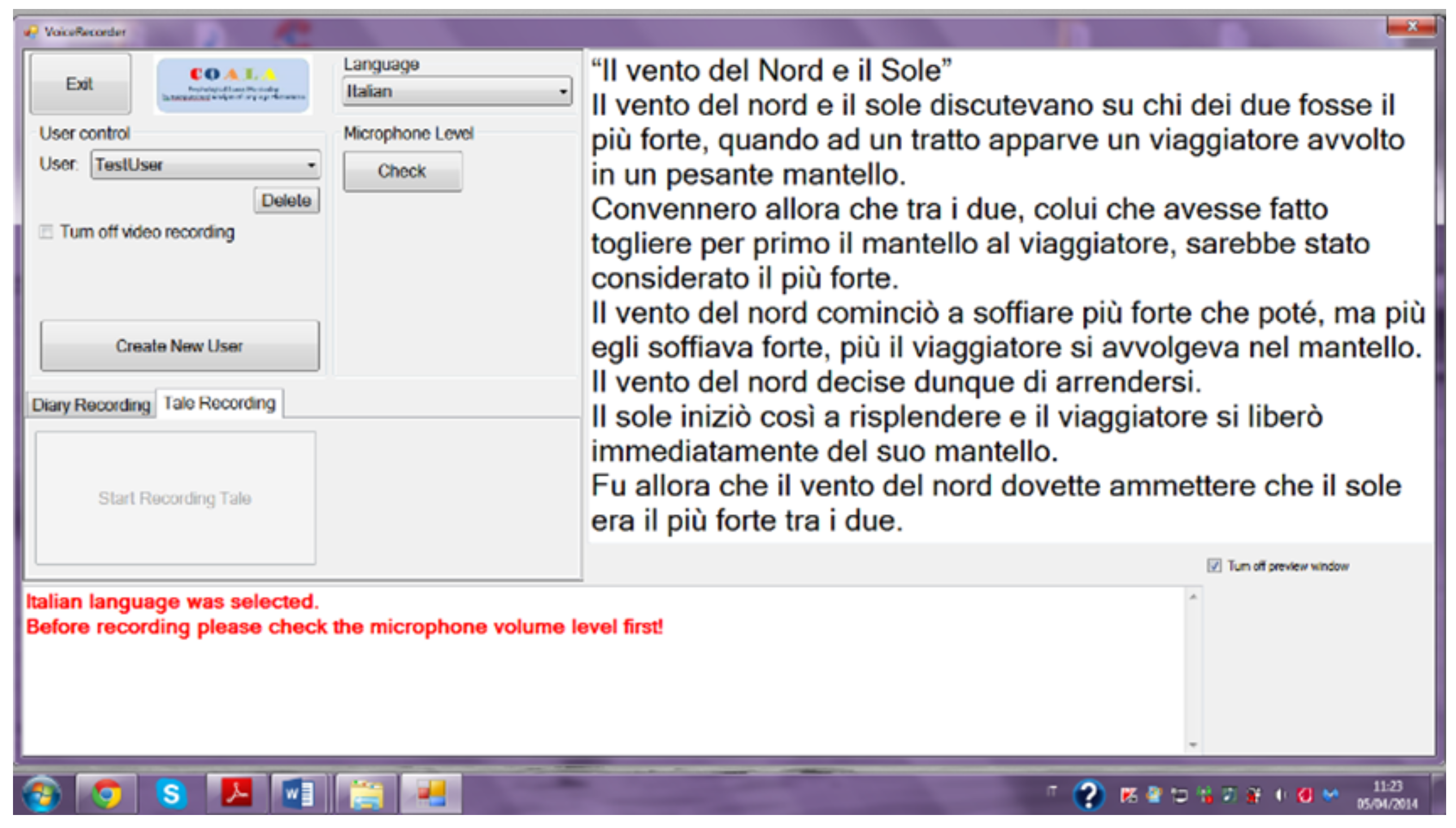The height and width of the screenshot is (828, 1456).
Task: Select the Tale Recording tab
Action: click(219, 403)
